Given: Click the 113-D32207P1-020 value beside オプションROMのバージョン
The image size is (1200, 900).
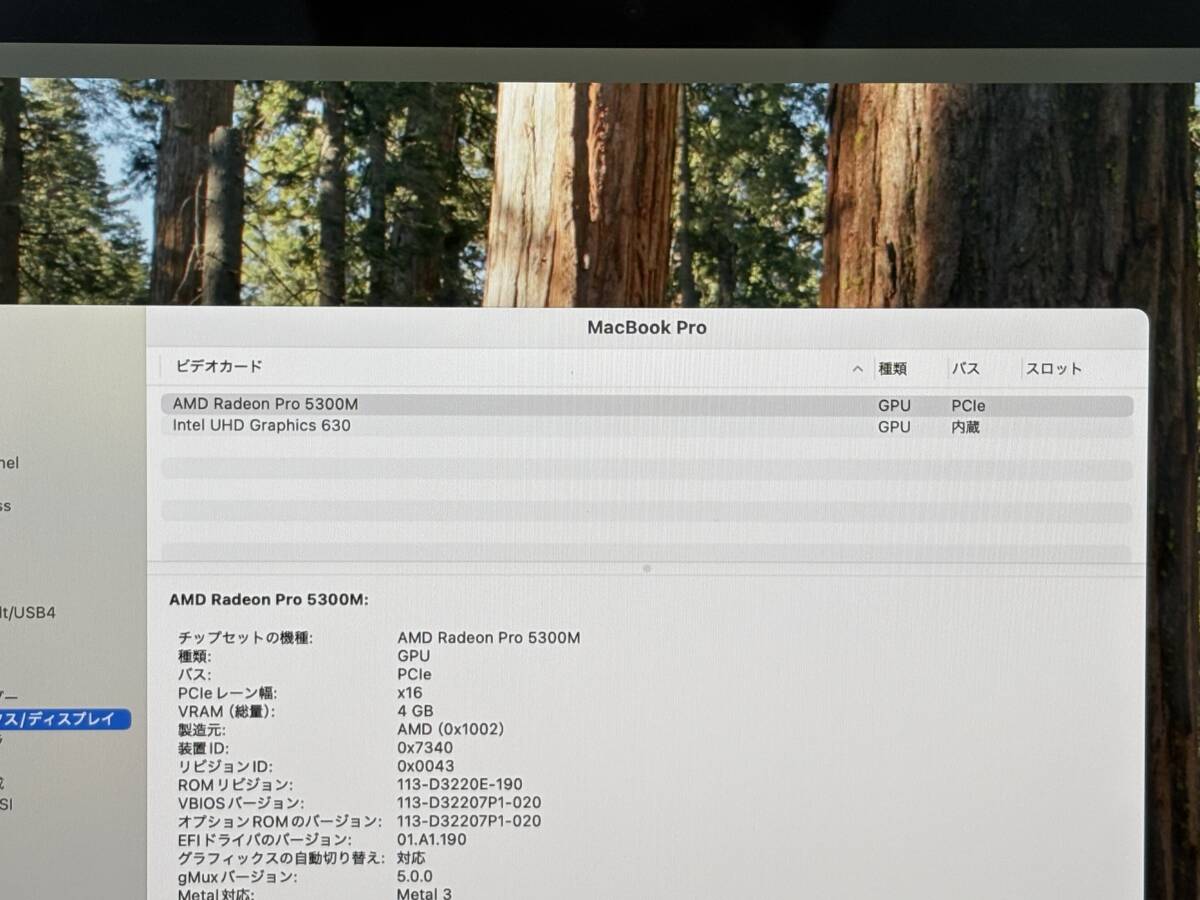Looking at the screenshot, I should click(469, 821).
